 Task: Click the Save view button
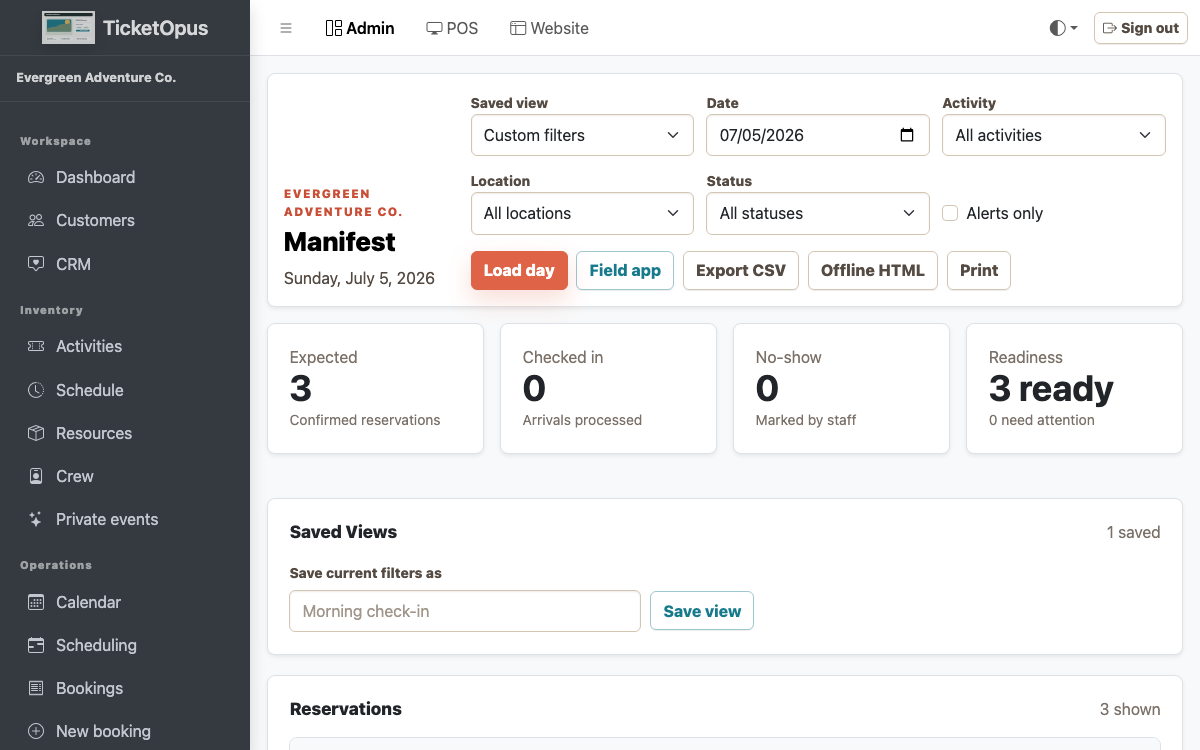click(702, 611)
